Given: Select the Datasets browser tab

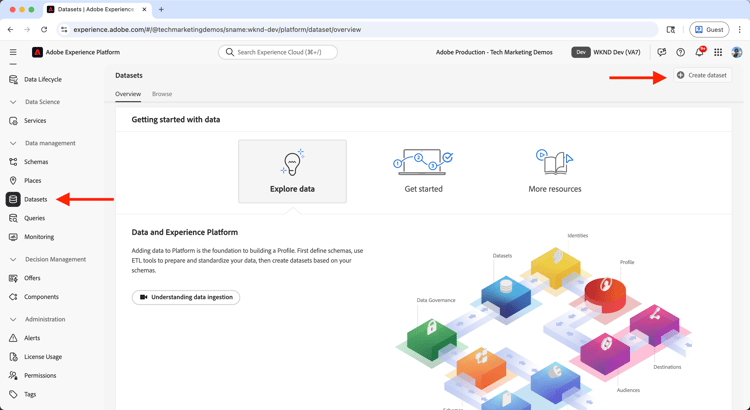Looking at the screenshot, I should click(x=97, y=10).
